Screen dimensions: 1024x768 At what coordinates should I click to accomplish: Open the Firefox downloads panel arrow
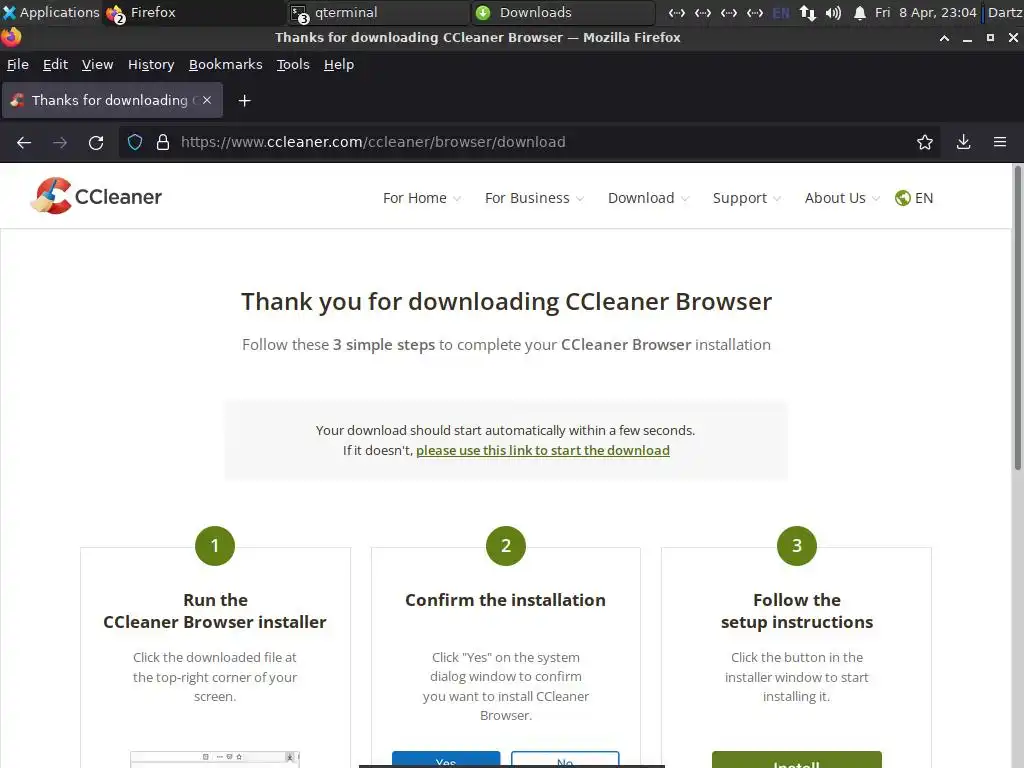(963, 142)
